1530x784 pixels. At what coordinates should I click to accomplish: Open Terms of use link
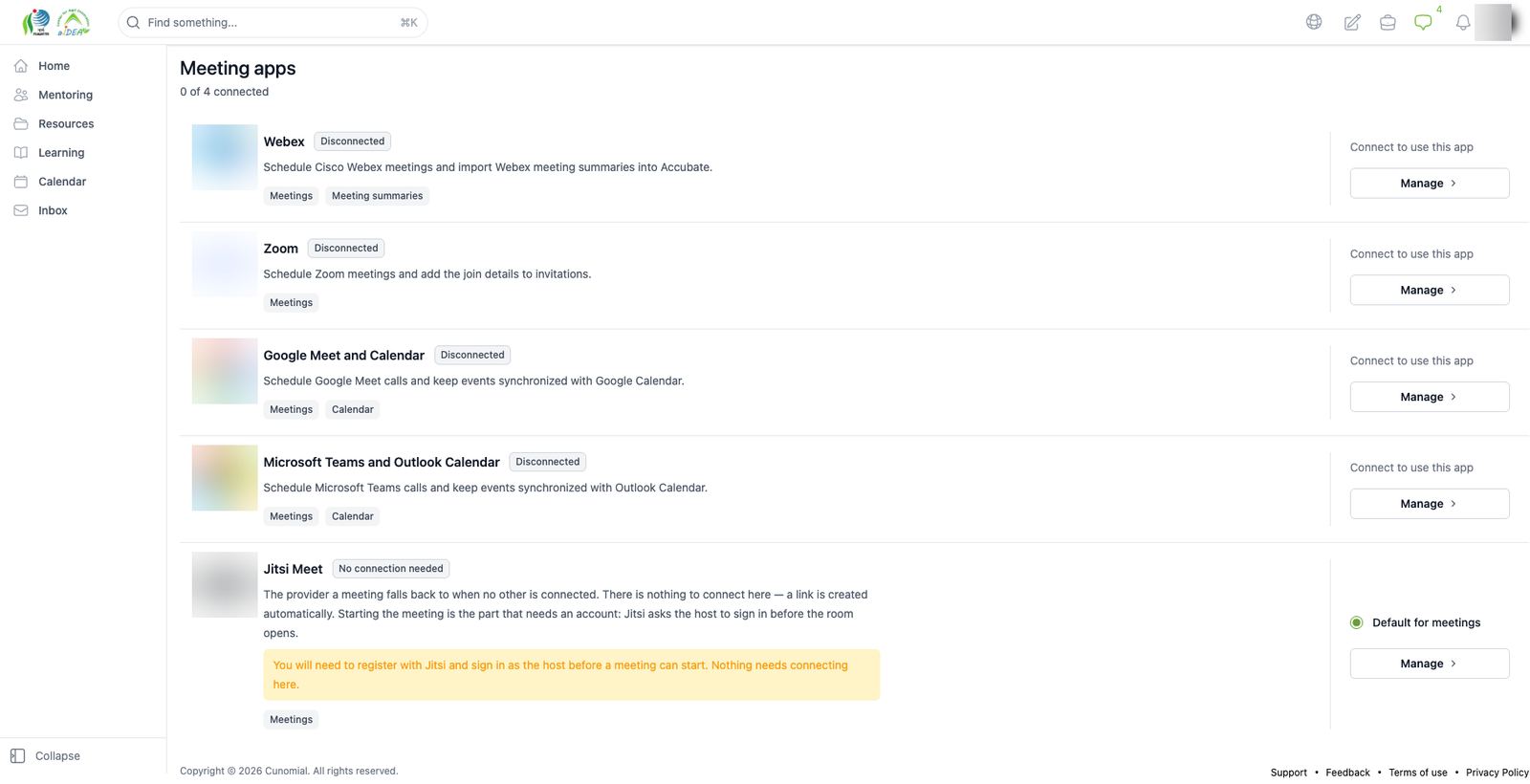(1418, 773)
